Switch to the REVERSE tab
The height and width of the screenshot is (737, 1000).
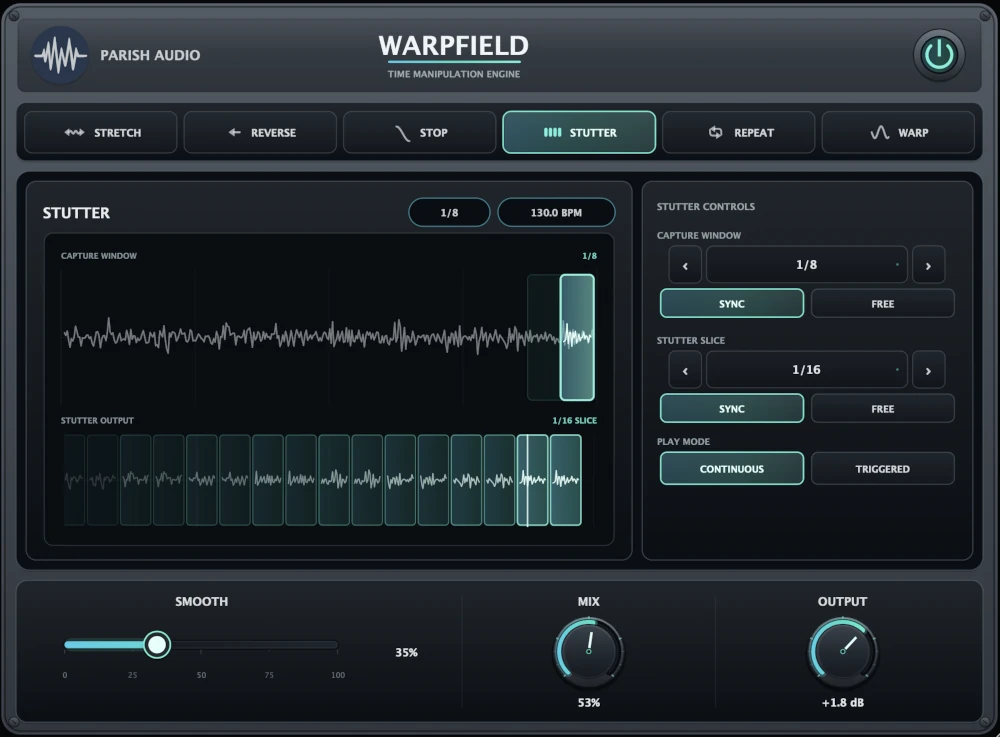(260, 133)
